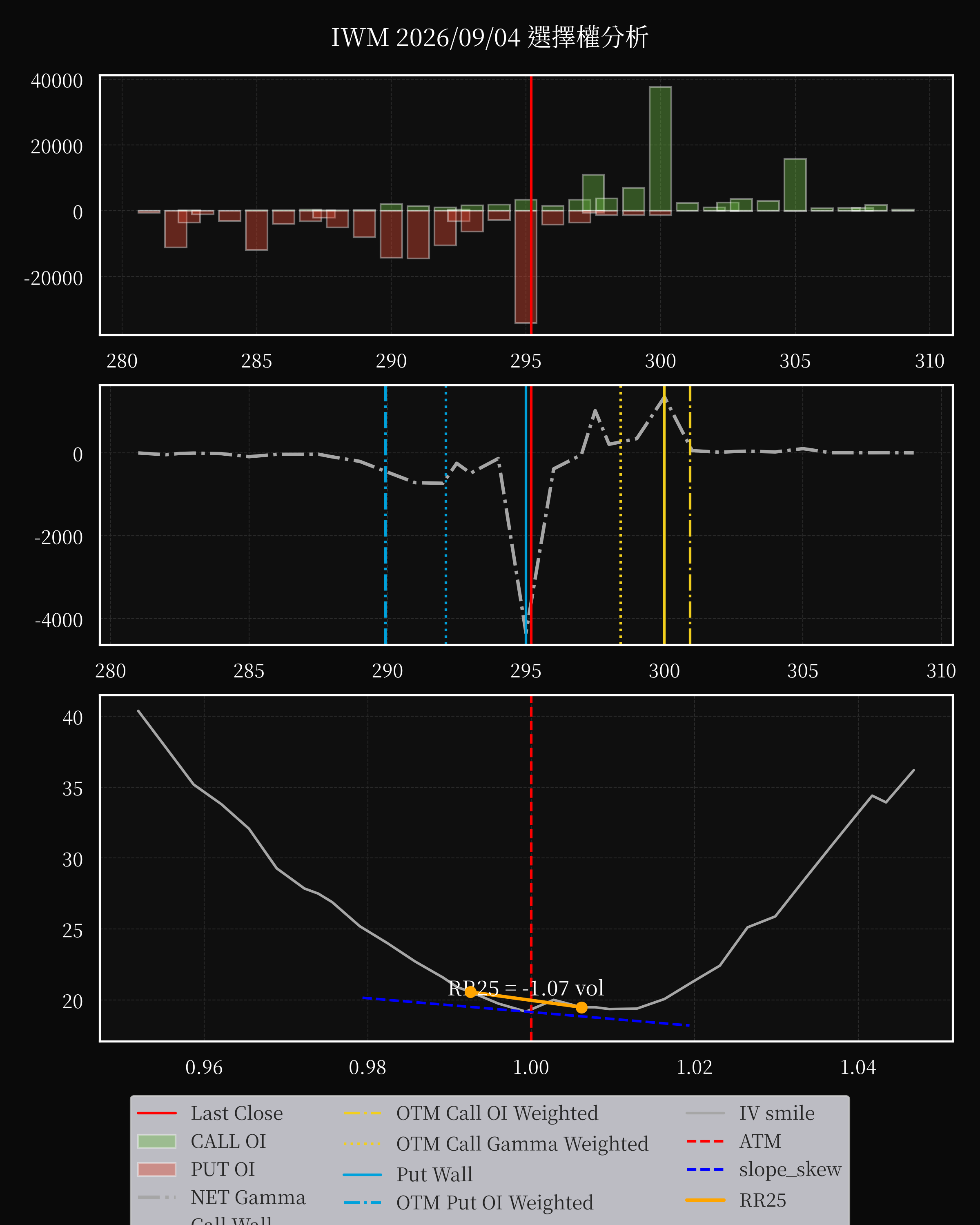Click the "30" y-axis label on IV chart
Screen dimensions: 980x1225
tap(73, 860)
